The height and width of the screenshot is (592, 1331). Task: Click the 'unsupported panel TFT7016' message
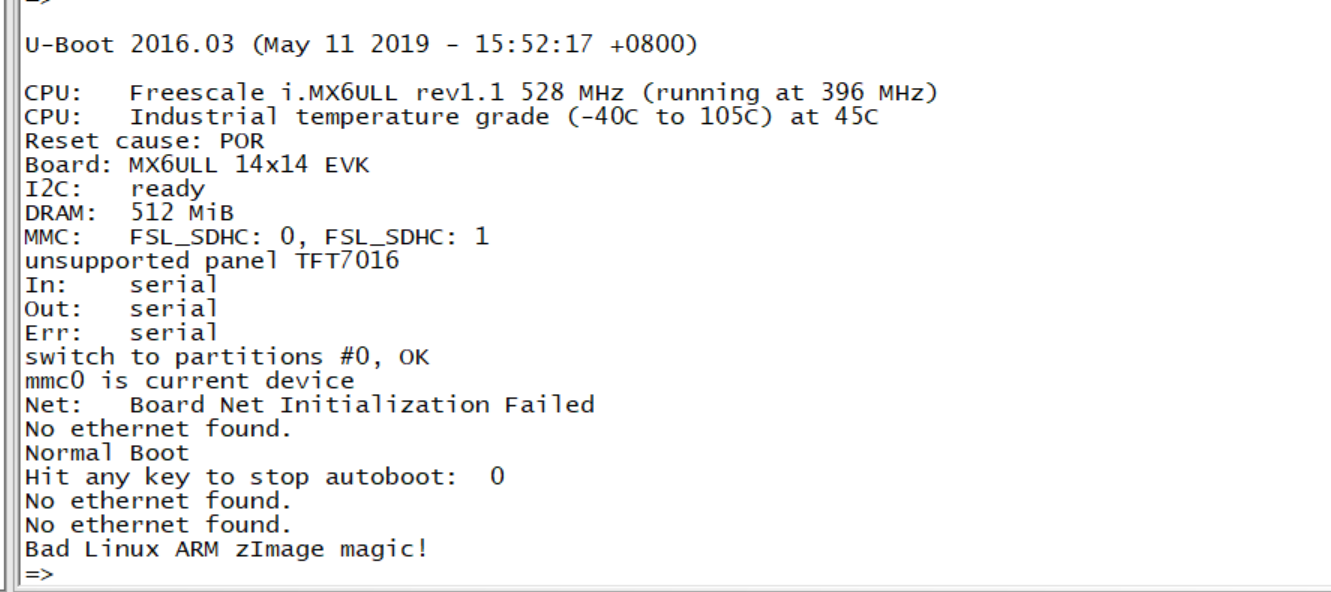(x=212, y=261)
